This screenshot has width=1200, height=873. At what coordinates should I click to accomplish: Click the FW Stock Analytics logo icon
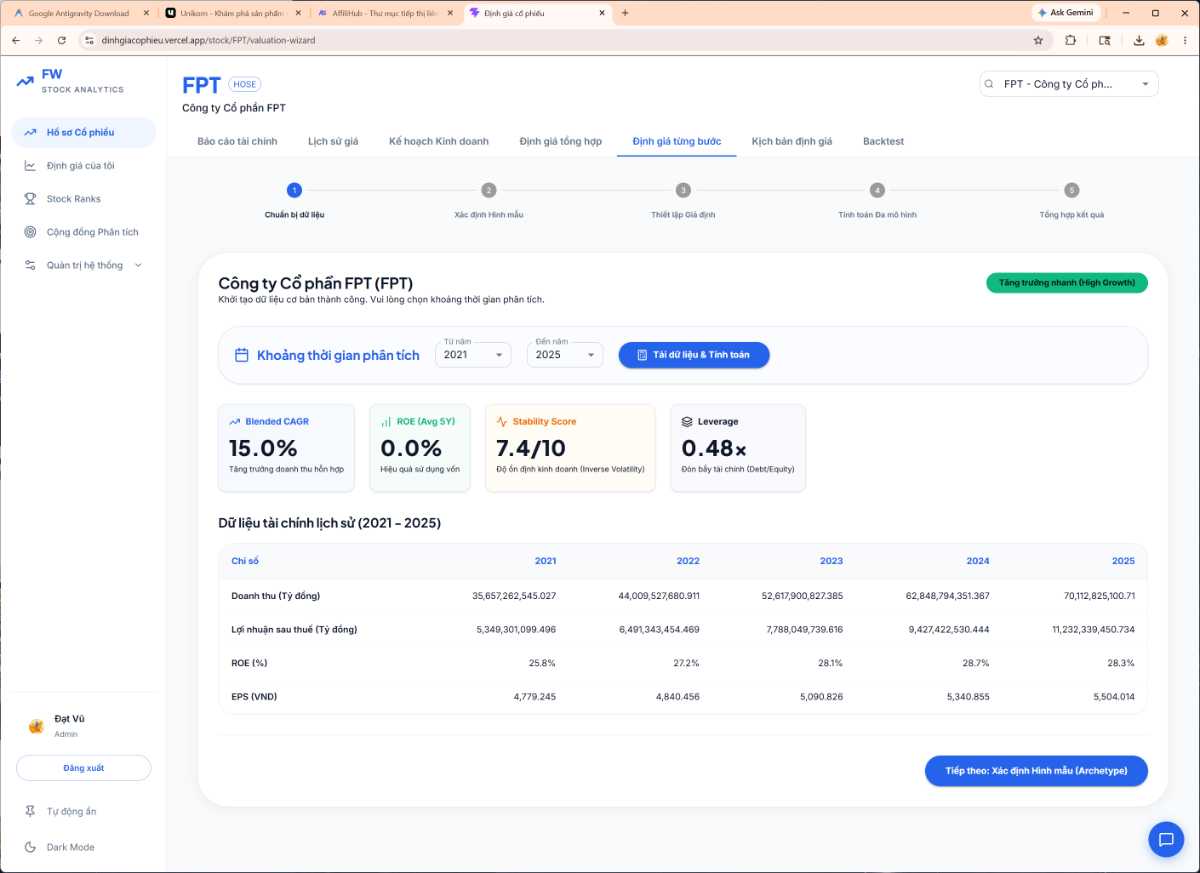tap(25, 81)
